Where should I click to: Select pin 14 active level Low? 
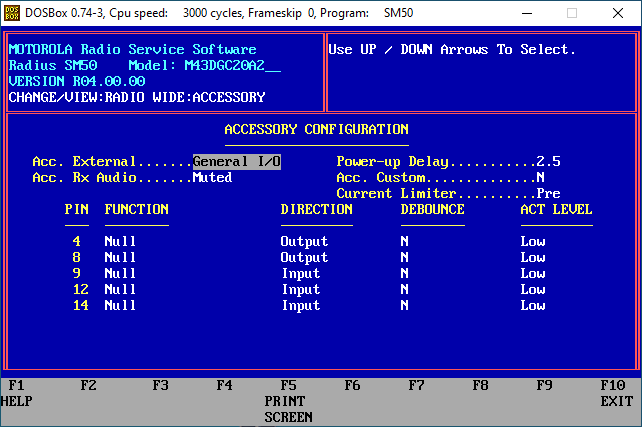click(x=533, y=305)
